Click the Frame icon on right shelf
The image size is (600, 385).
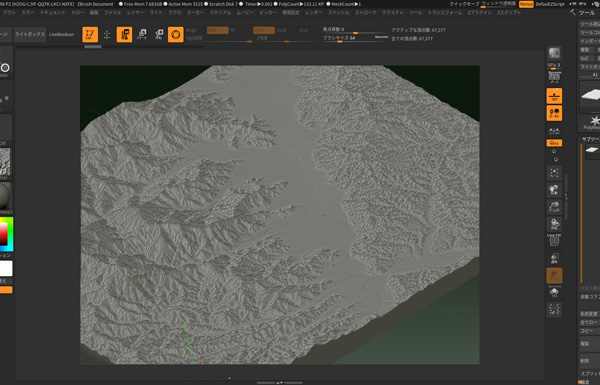click(554, 173)
